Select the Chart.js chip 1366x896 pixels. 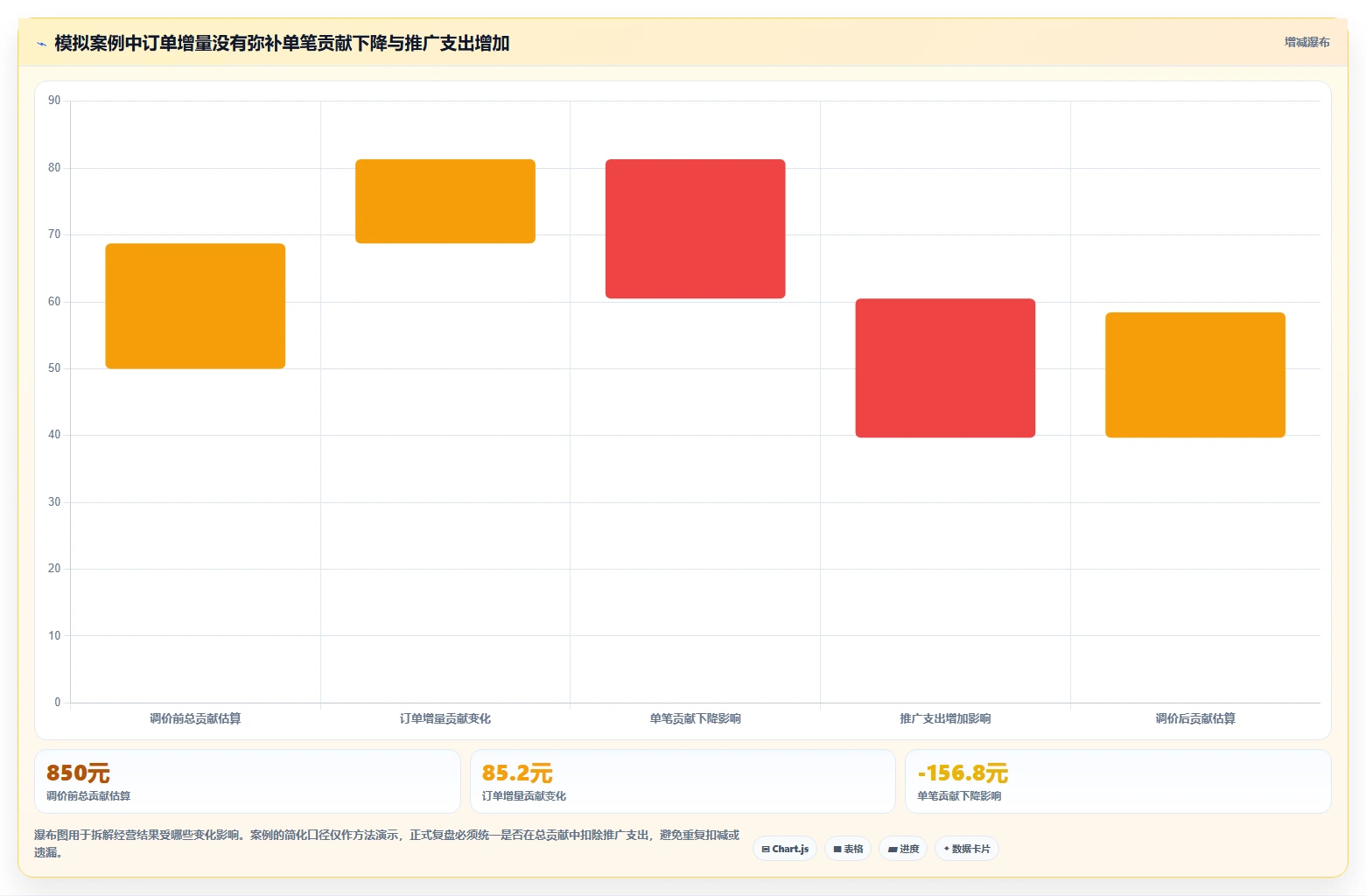(785, 849)
